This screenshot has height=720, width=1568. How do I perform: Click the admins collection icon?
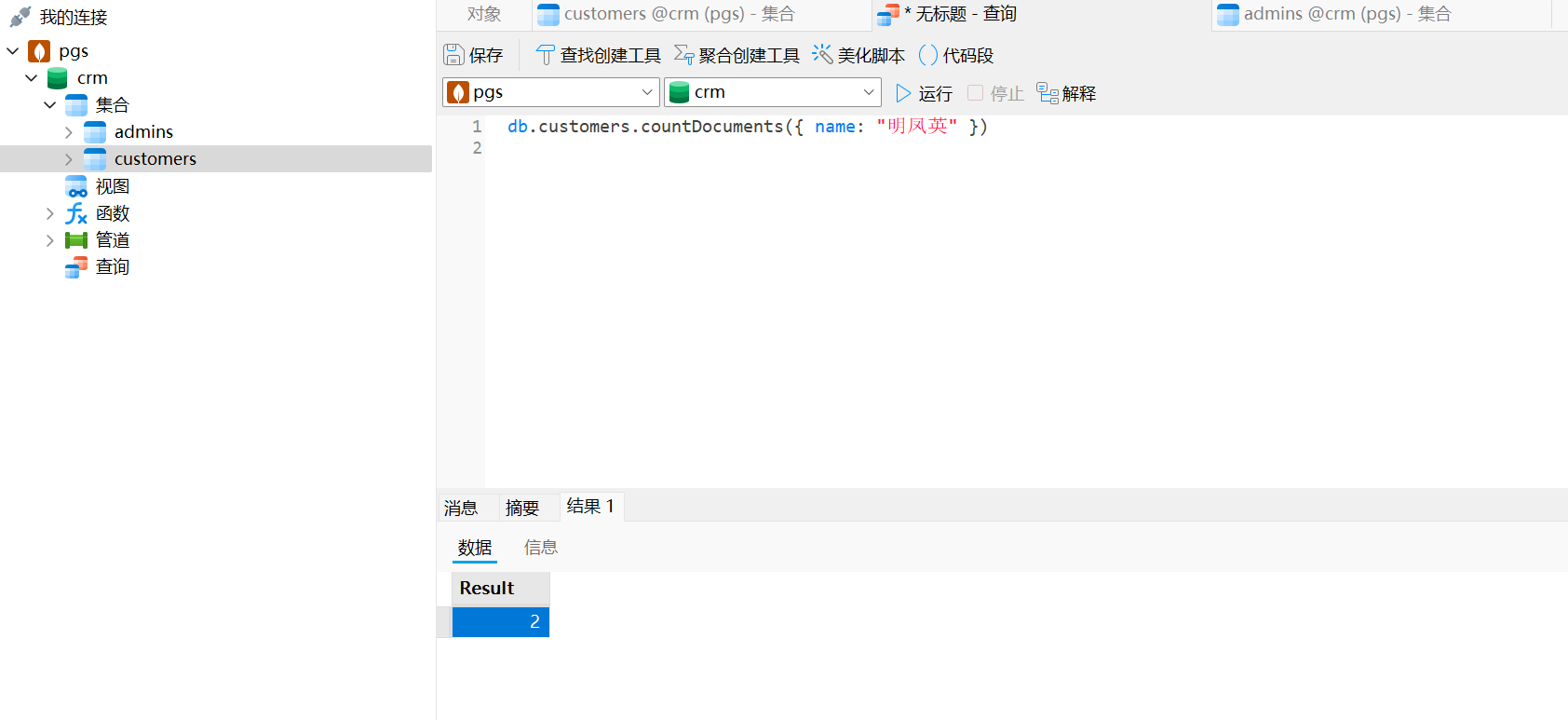(95, 132)
